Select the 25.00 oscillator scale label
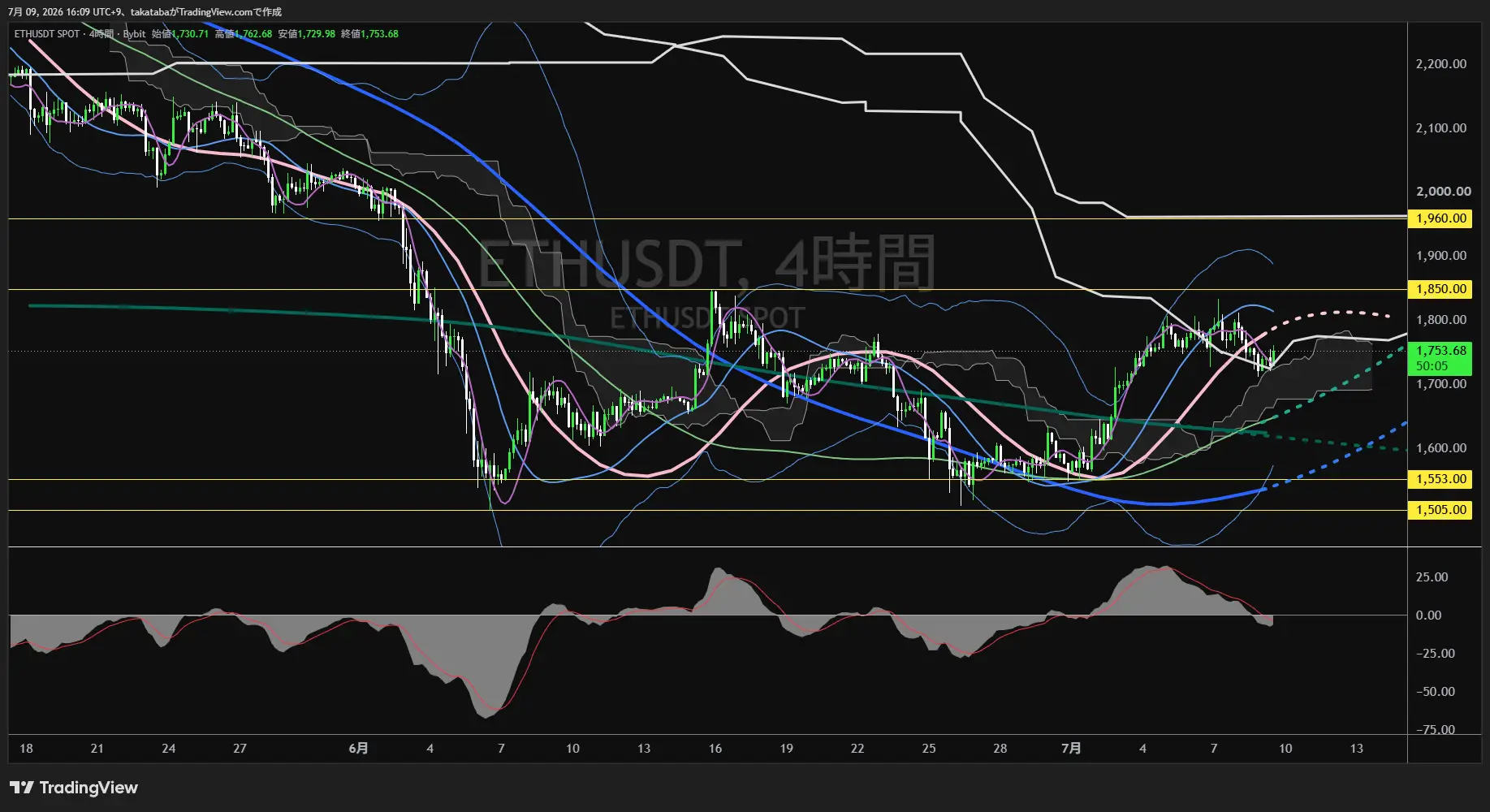Image resolution: width=1490 pixels, height=812 pixels. (x=1432, y=577)
